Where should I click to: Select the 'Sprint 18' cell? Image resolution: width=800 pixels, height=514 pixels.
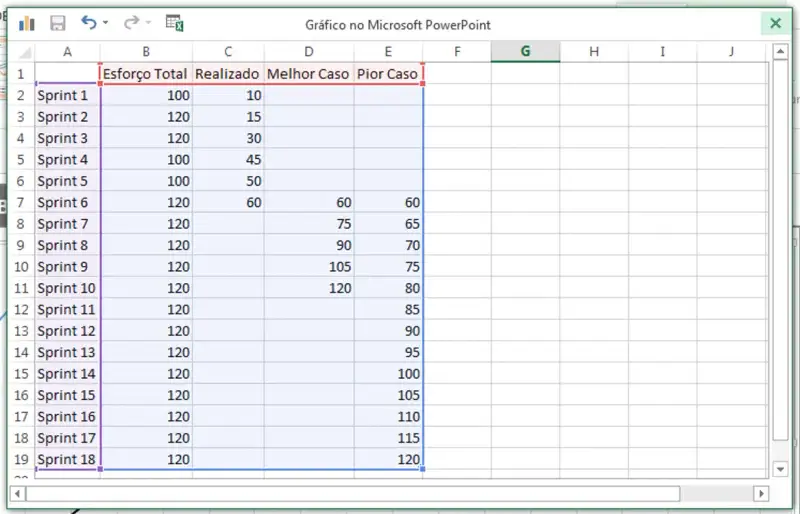tap(67, 459)
